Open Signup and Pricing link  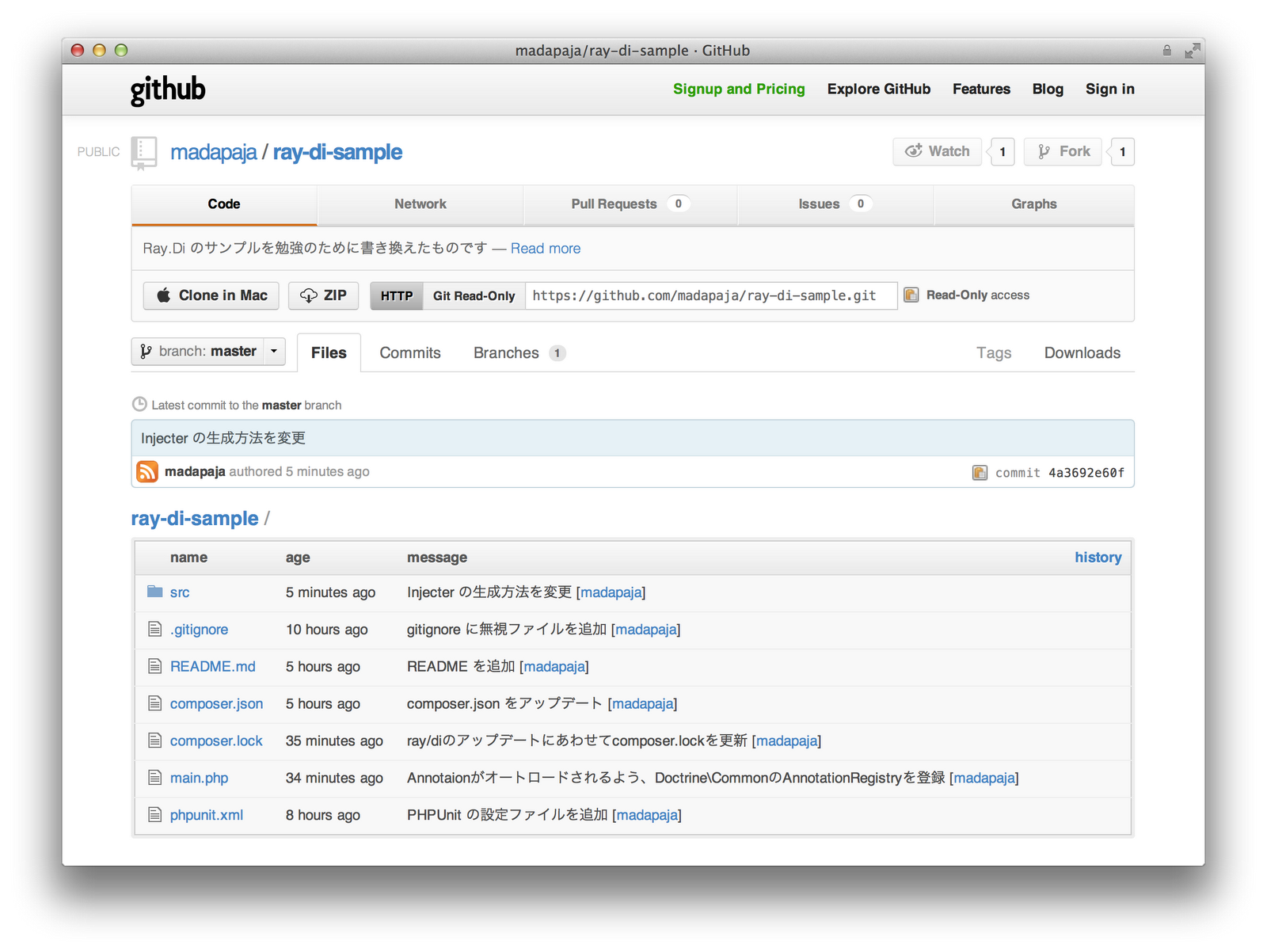(739, 89)
